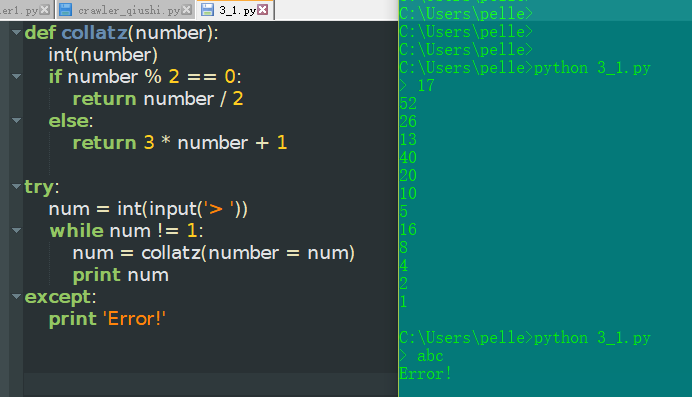The width and height of the screenshot is (692, 397).
Task: Click the terminal output value '40'
Action: point(408,157)
